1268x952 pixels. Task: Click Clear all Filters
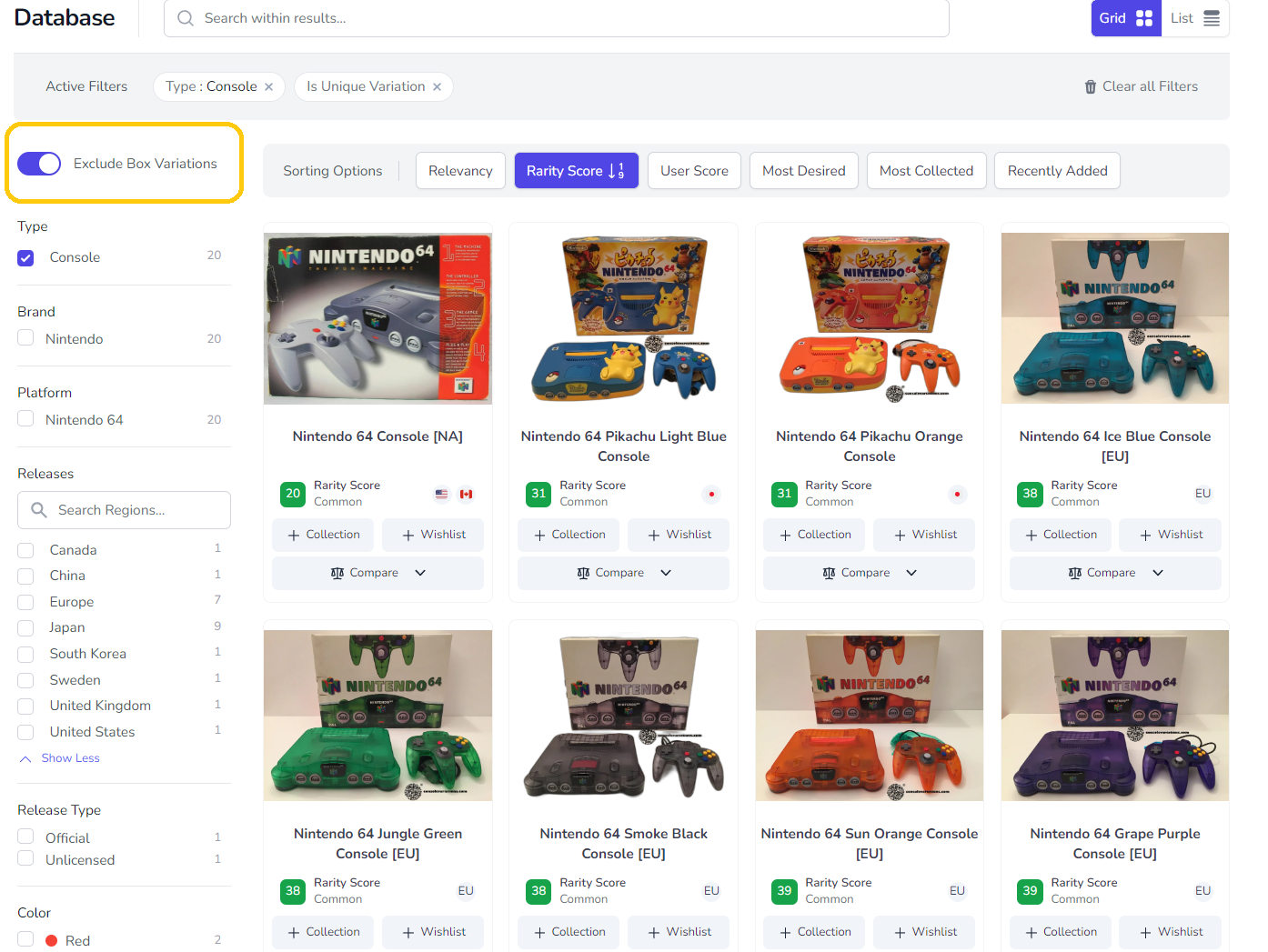(x=1141, y=87)
